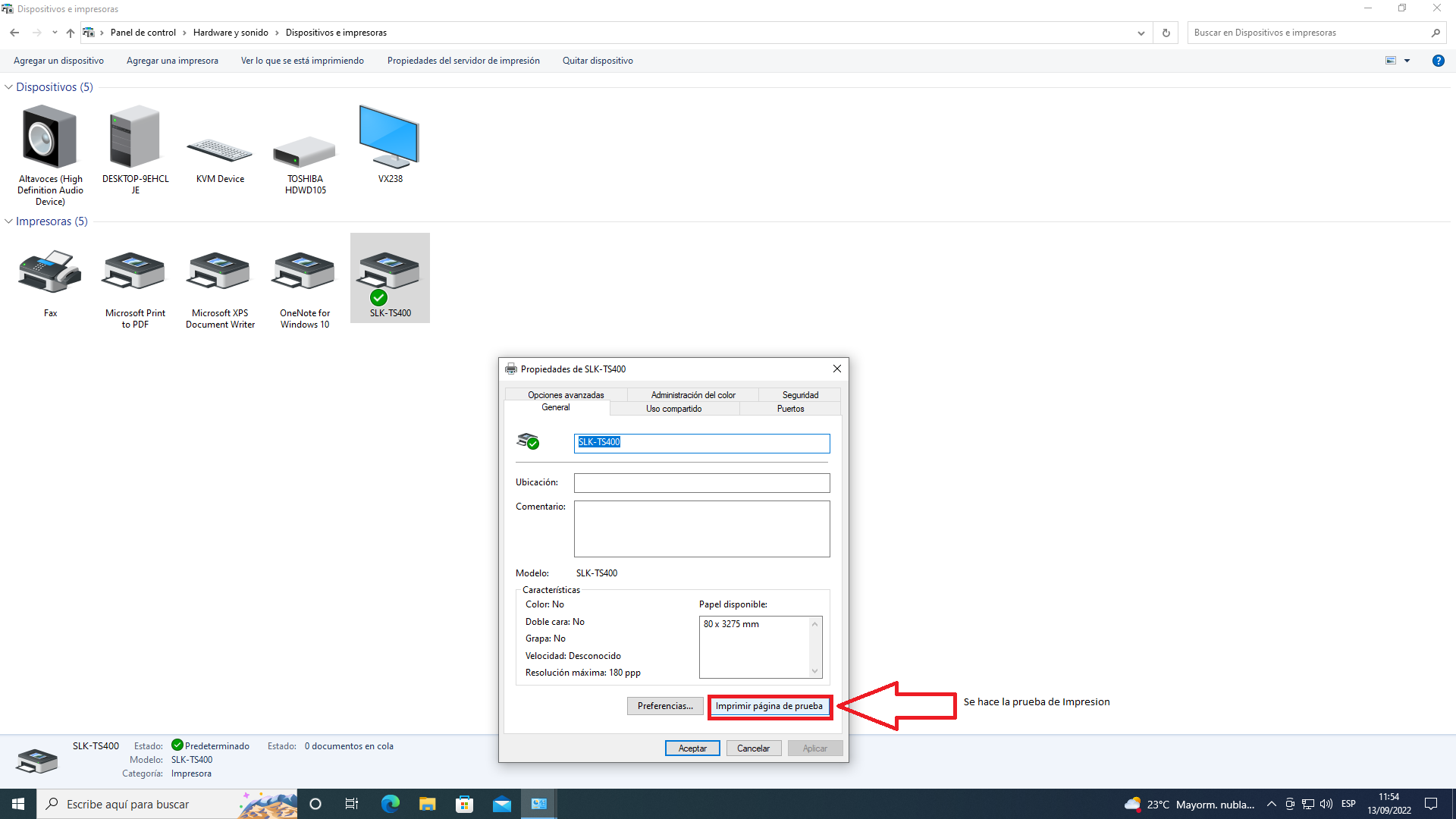Viewport: 1456px width, 819px height.
Task: Select the Altavoces audio device icon
Action: pos(50,138)
